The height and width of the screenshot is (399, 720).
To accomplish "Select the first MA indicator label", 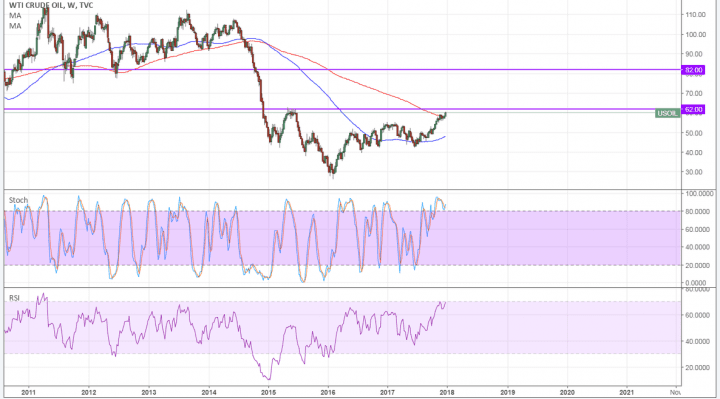I will click(x=15, y=16).
